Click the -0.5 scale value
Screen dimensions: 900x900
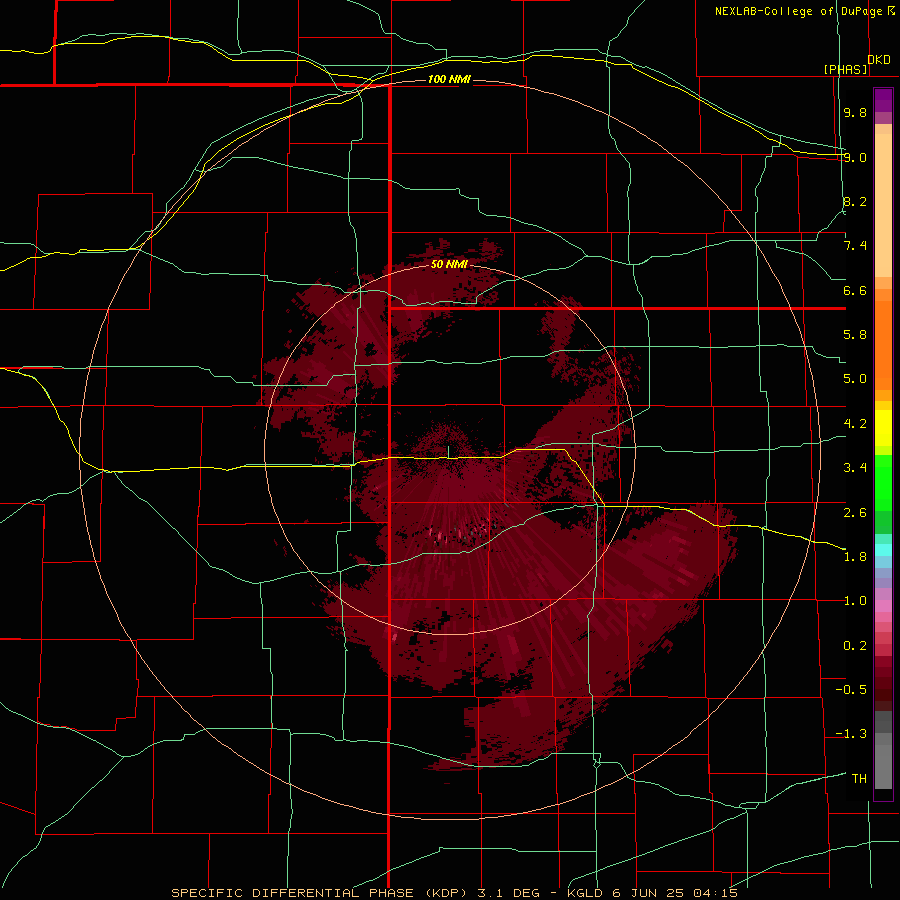[851, 689]
